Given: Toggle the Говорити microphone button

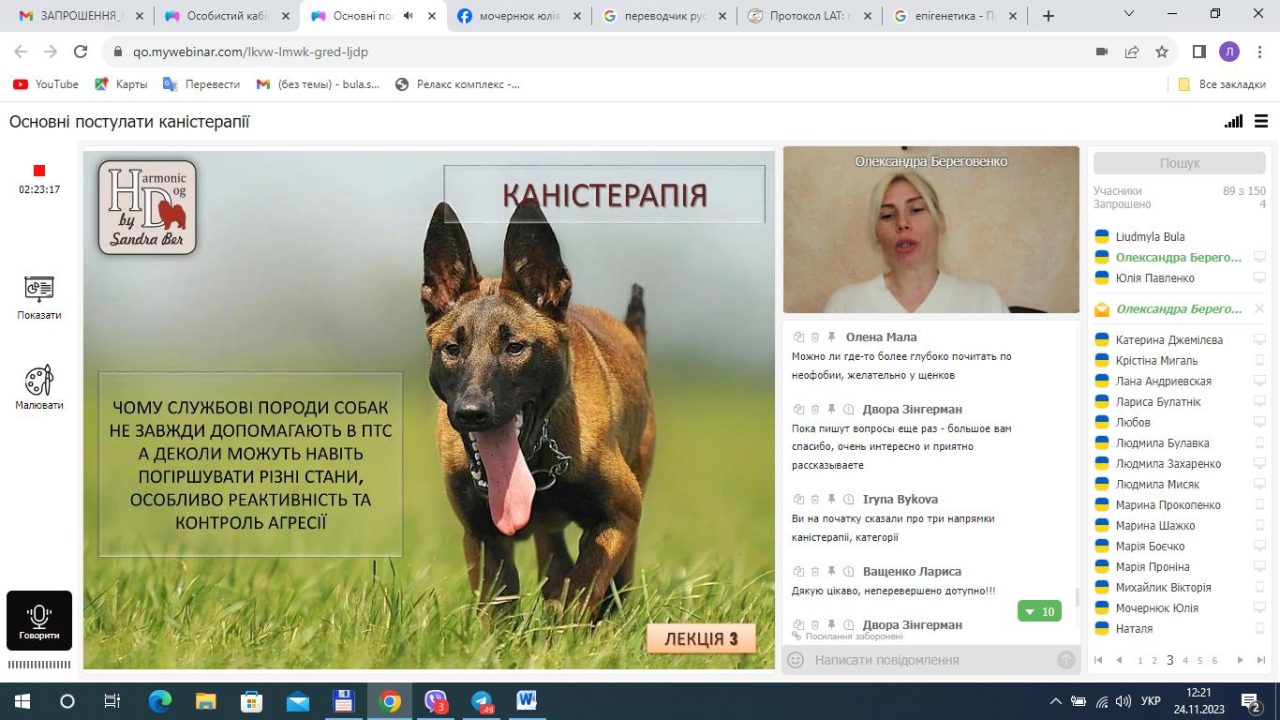Looking at the screenshot, I should click(39, 620).
